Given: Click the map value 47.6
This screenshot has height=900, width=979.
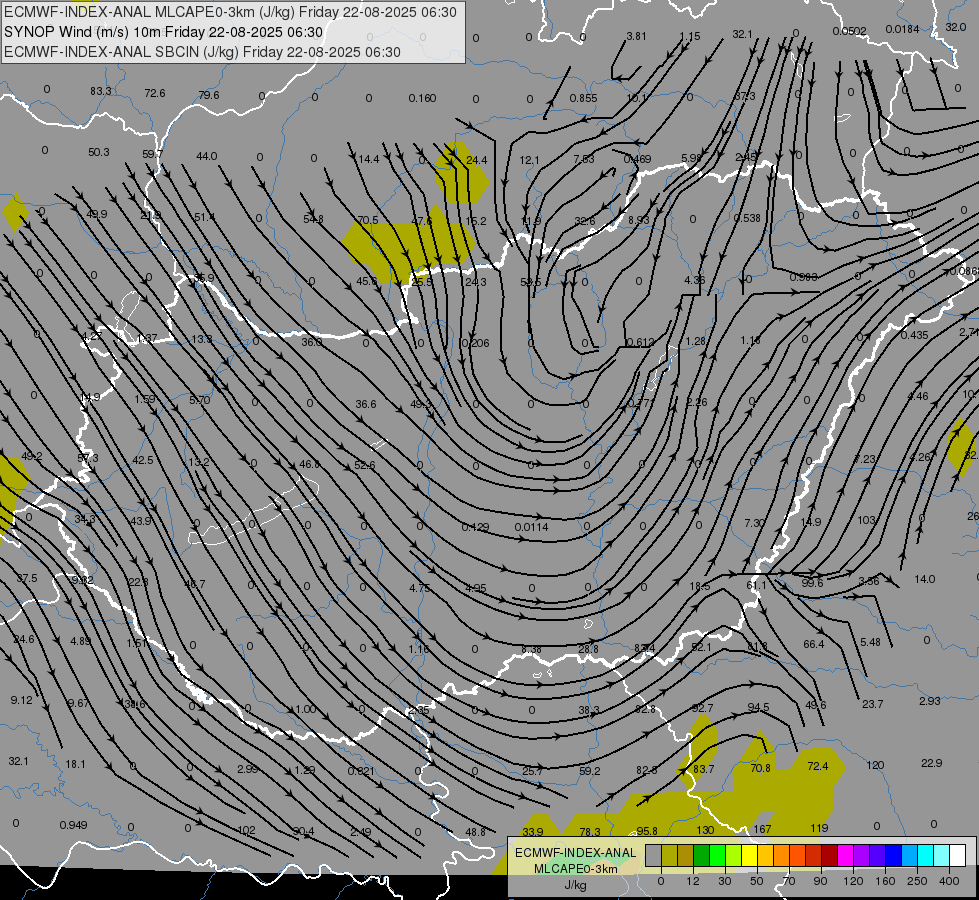Looking at the screenshot, I should [x=421, y=220].
